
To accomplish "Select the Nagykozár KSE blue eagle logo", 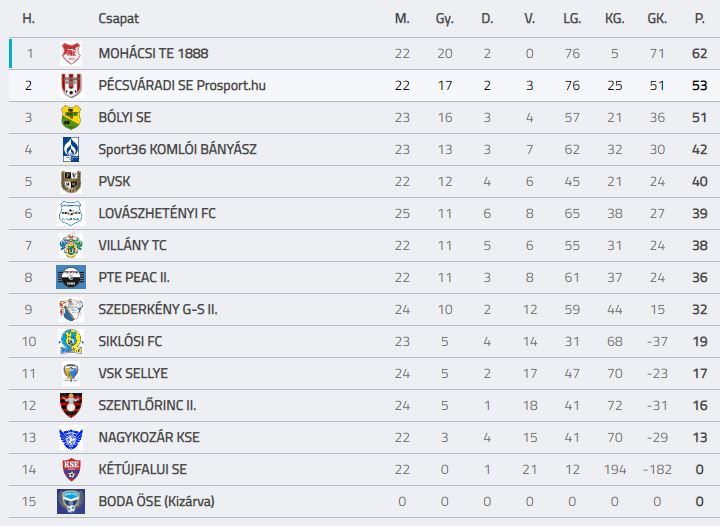I will (x=71, y=437).
